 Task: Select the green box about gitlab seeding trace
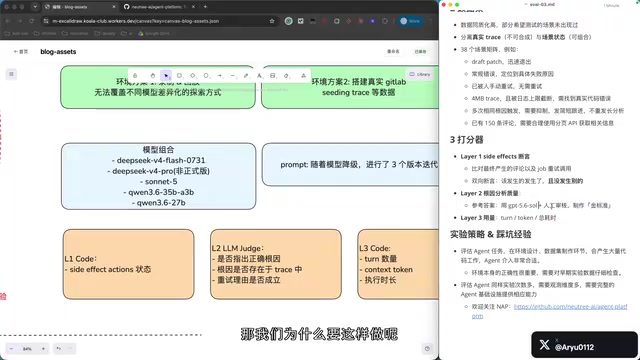[x=350, y=87]
